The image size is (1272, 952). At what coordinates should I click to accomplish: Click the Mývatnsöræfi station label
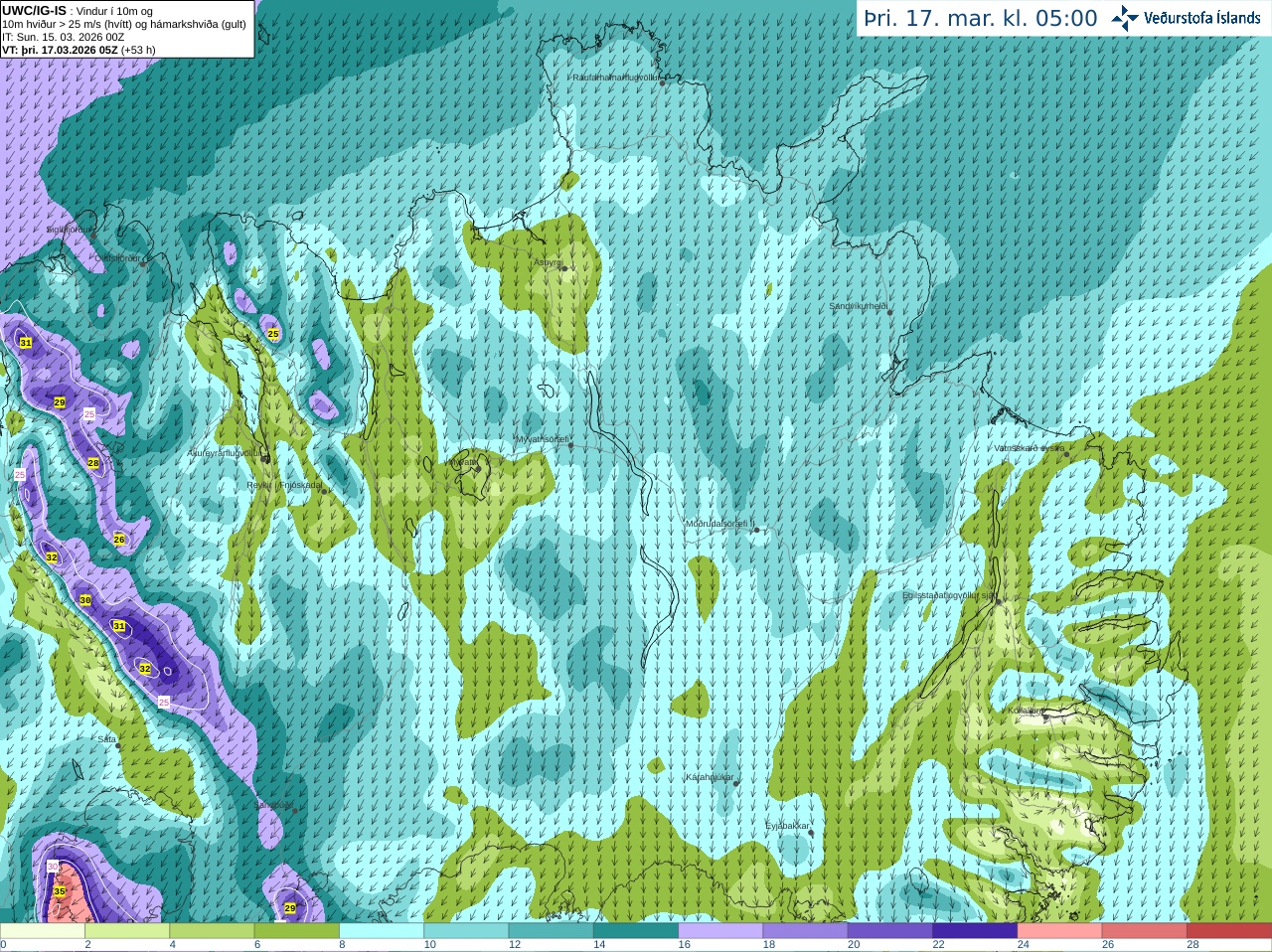542,439
